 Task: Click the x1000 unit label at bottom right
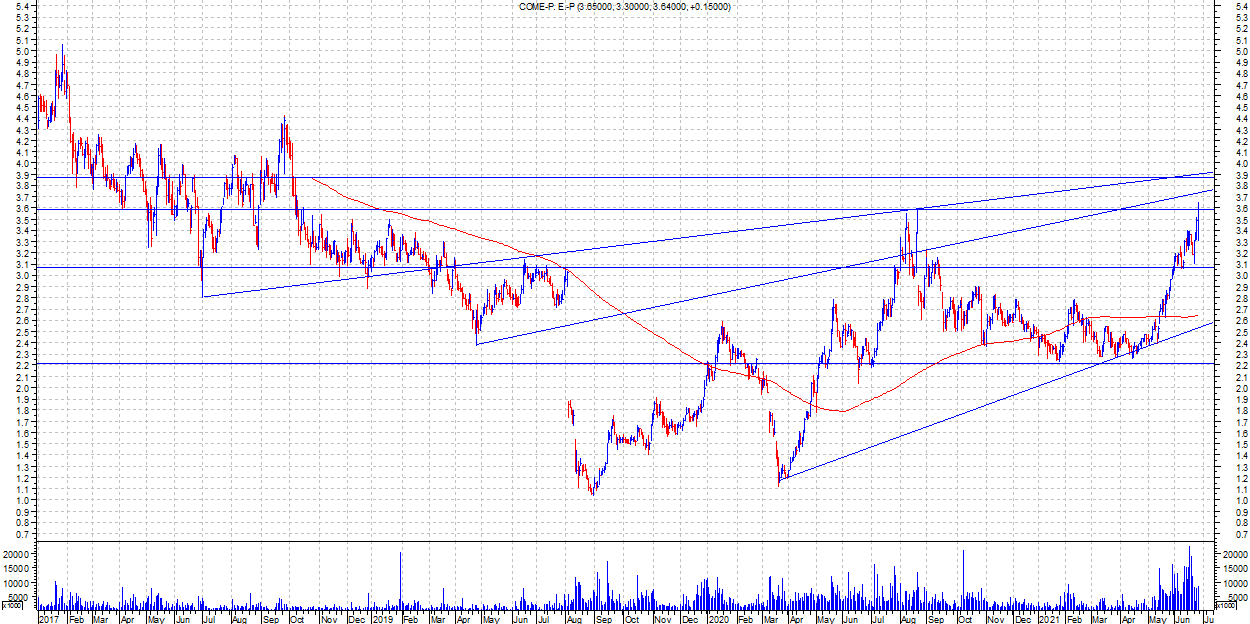pyautogui.click(x=1225, y=606)
